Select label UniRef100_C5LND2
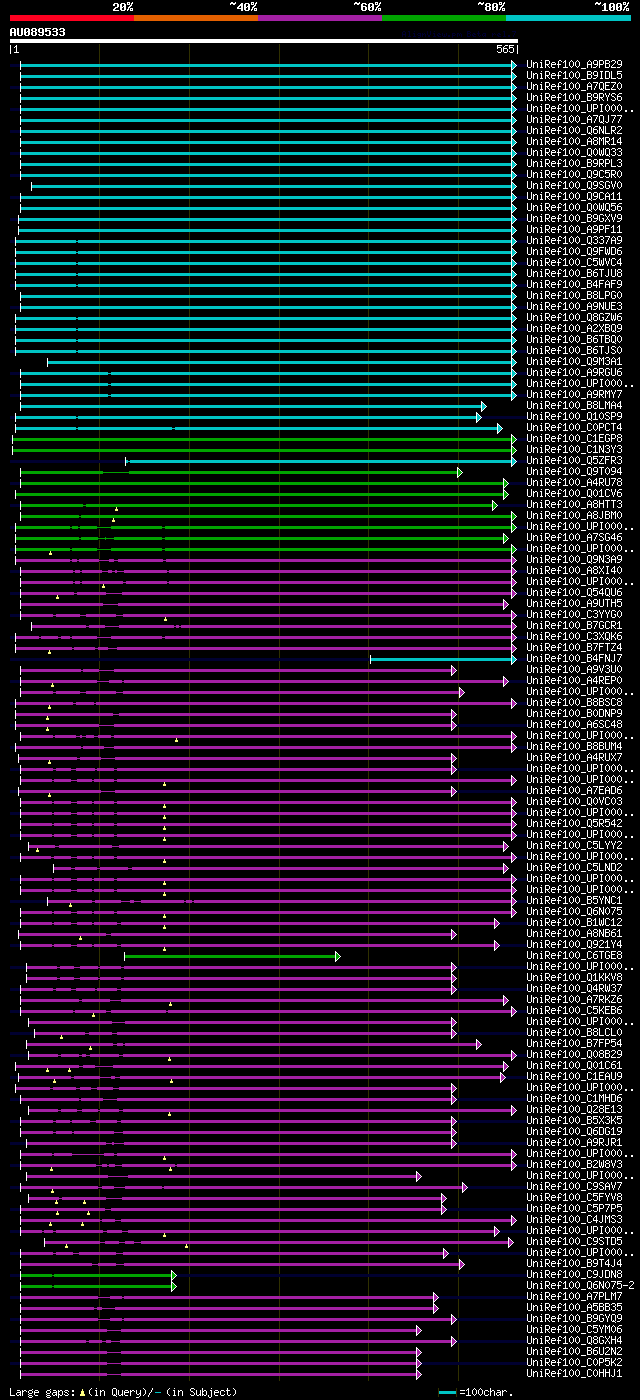Screen dimensions: 640x1400 (574, 867)
